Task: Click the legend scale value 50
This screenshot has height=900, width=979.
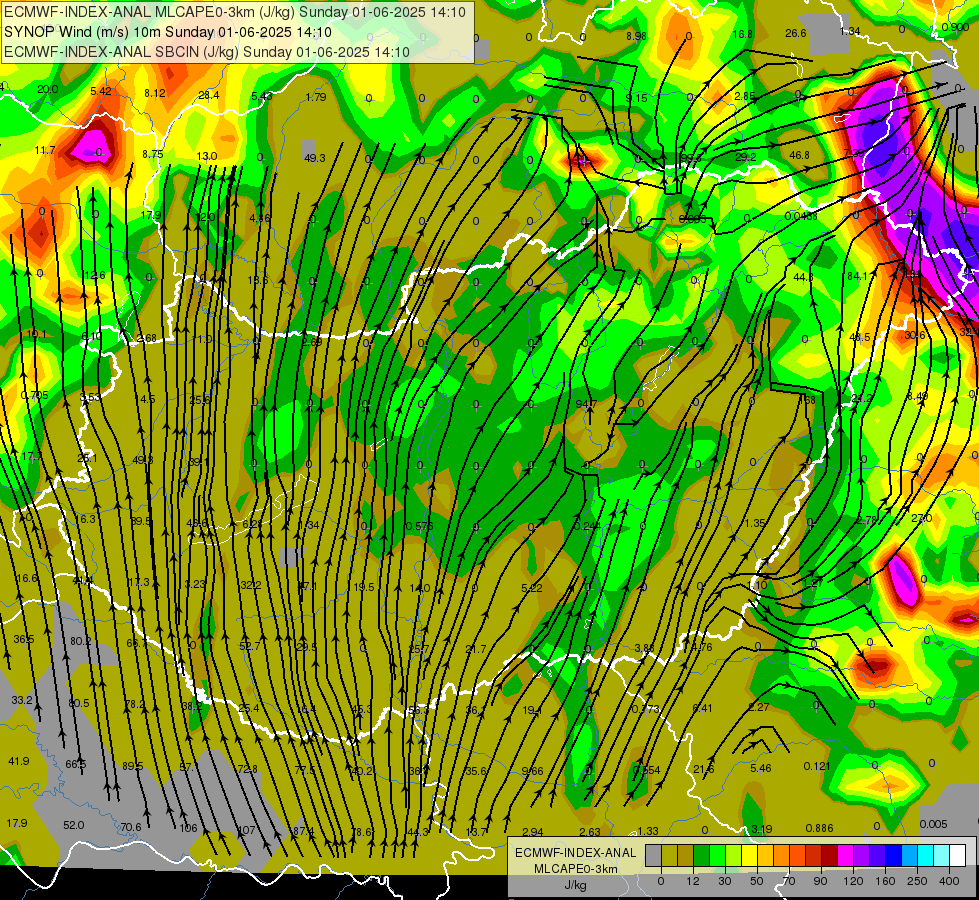Action: pos(757,881)
